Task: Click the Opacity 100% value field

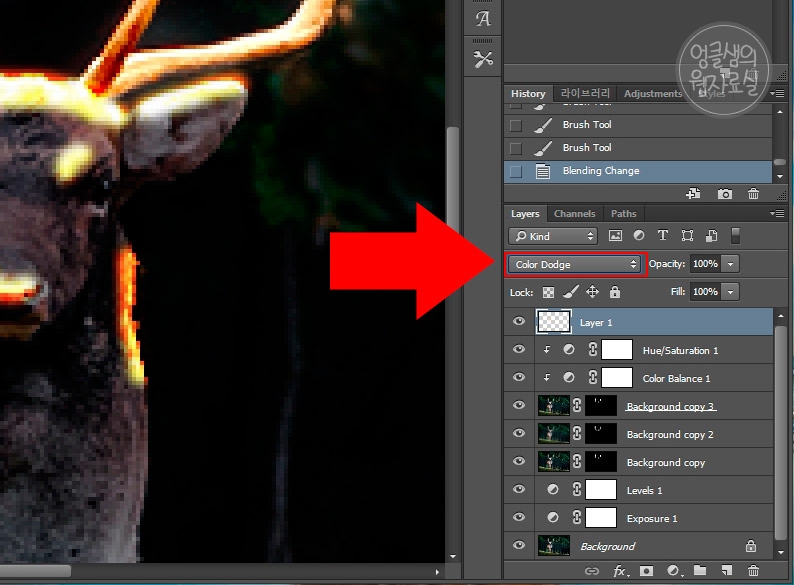Action: pos(705,264)
